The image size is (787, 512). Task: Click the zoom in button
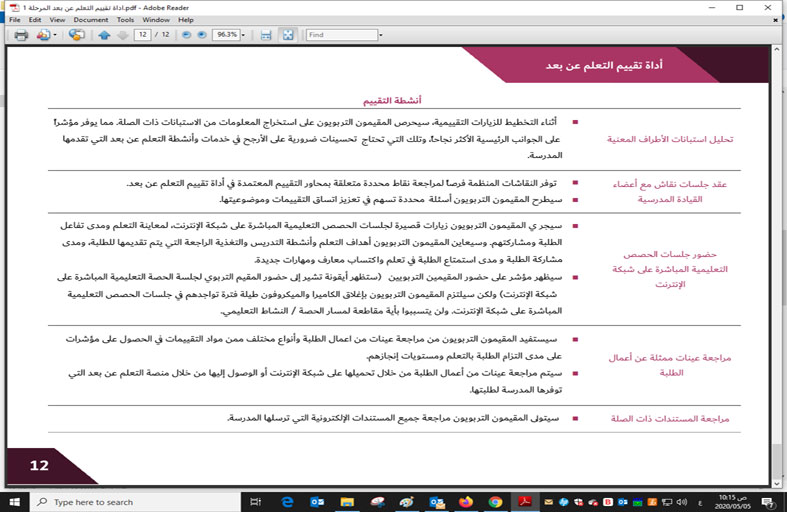tap(202, 35)
